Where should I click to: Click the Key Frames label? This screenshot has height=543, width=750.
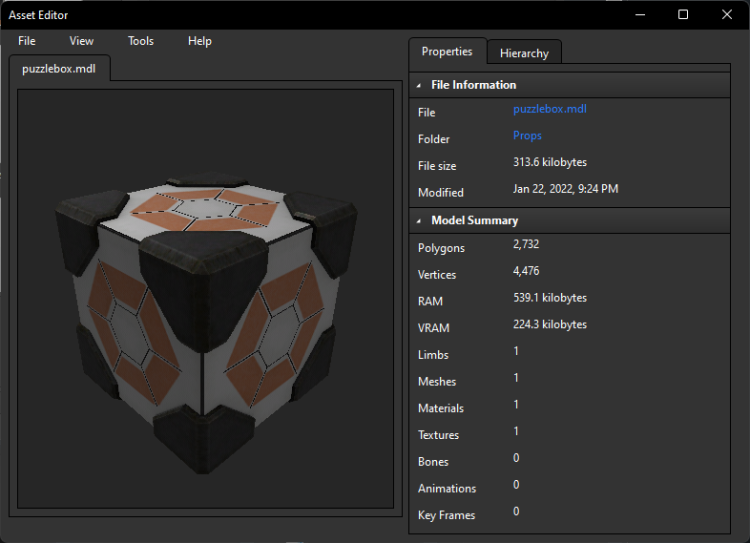[446, 515]
